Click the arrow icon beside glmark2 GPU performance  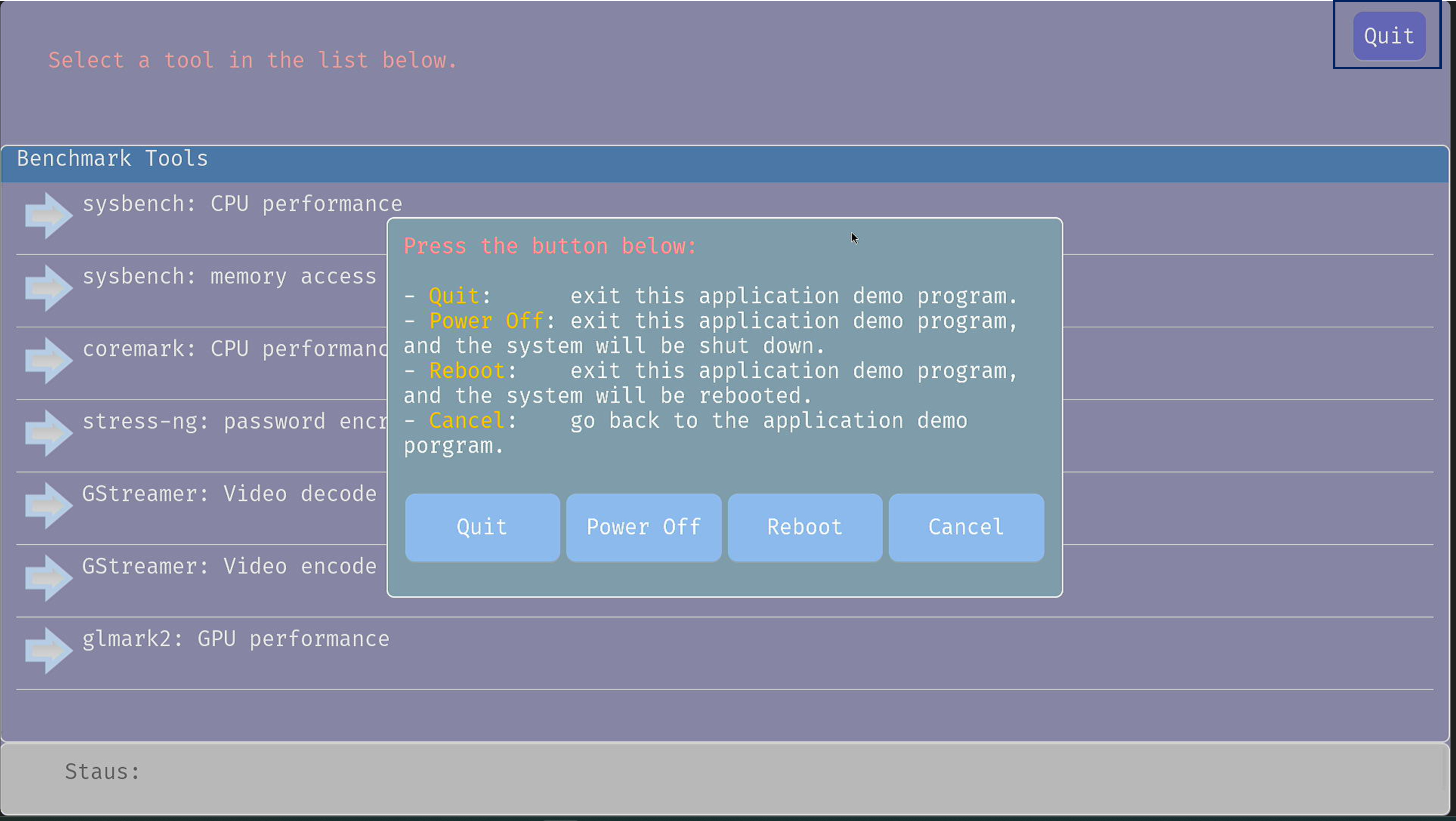point(49,650)
